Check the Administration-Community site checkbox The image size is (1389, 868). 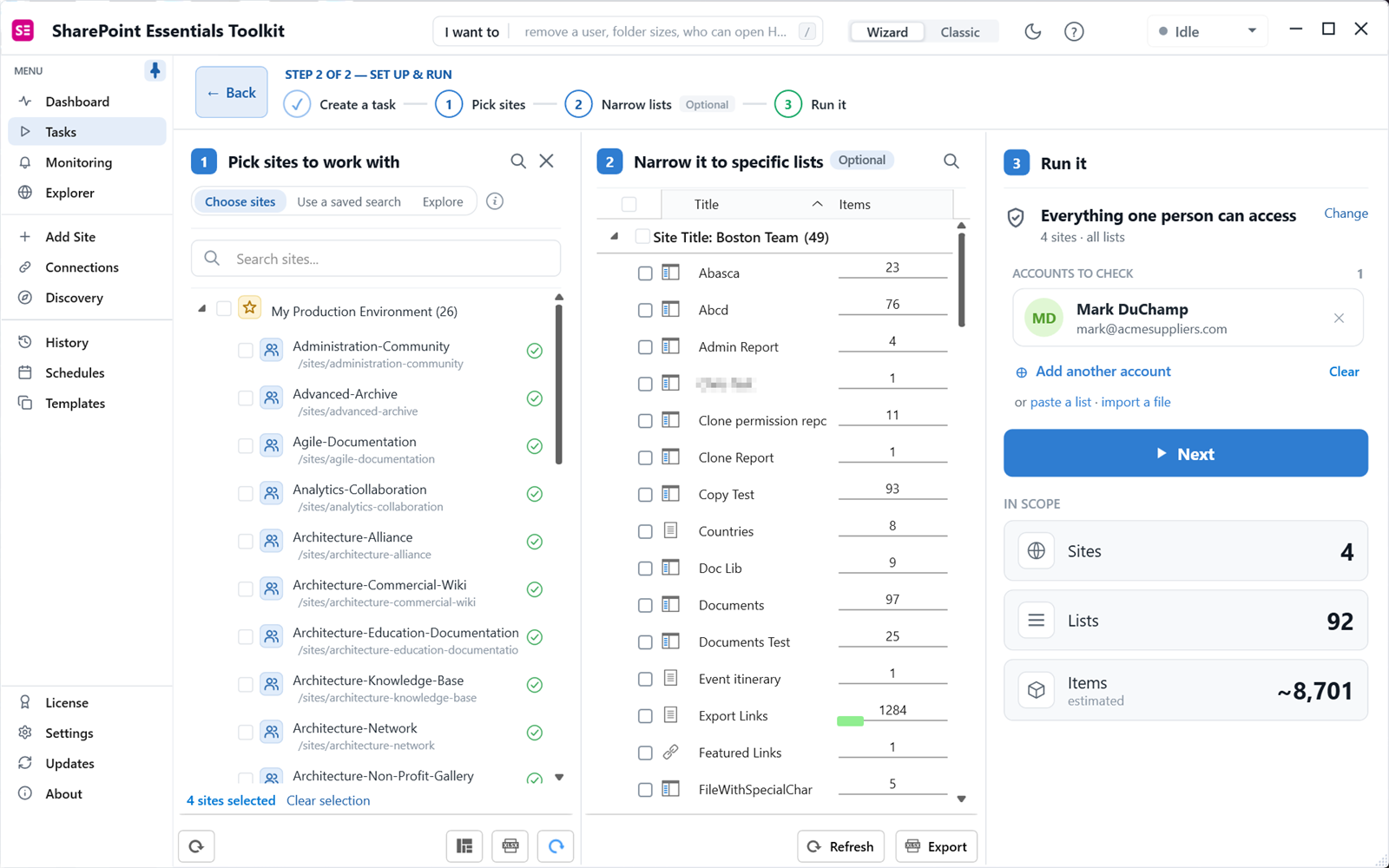pos(246,350)
